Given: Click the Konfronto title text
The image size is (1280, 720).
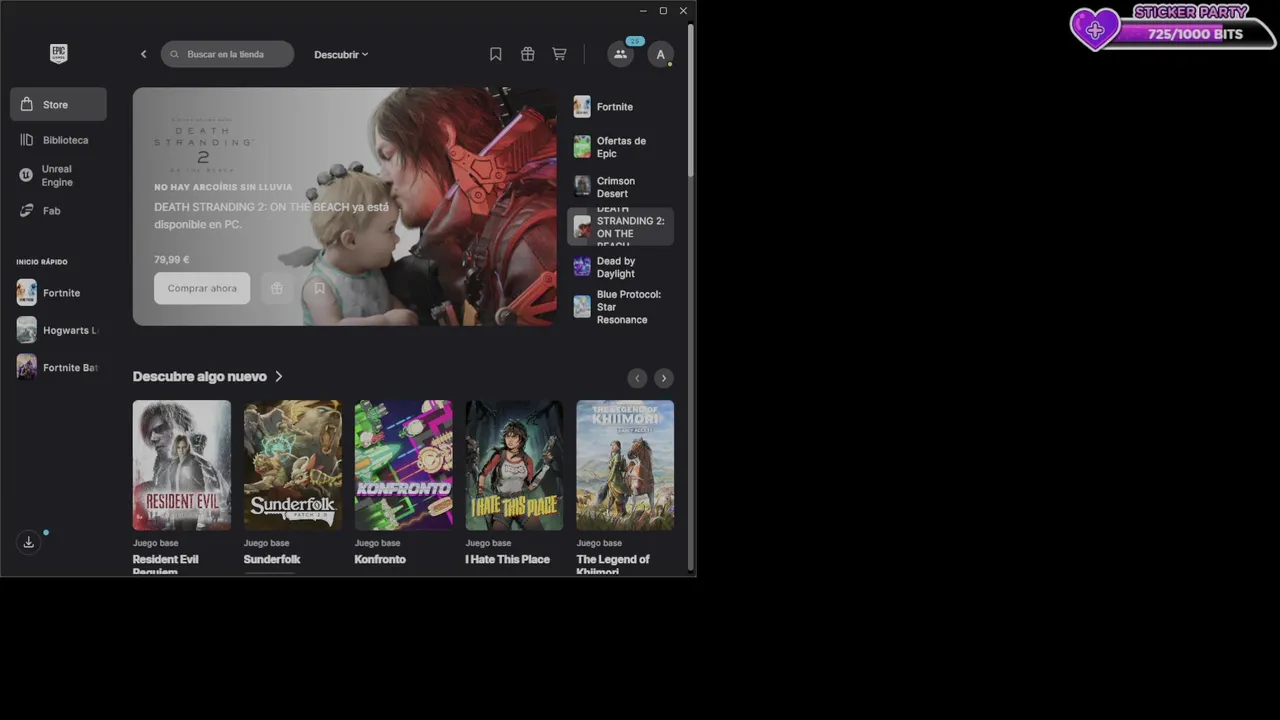Looking at the screenshot, I should 380,559.
